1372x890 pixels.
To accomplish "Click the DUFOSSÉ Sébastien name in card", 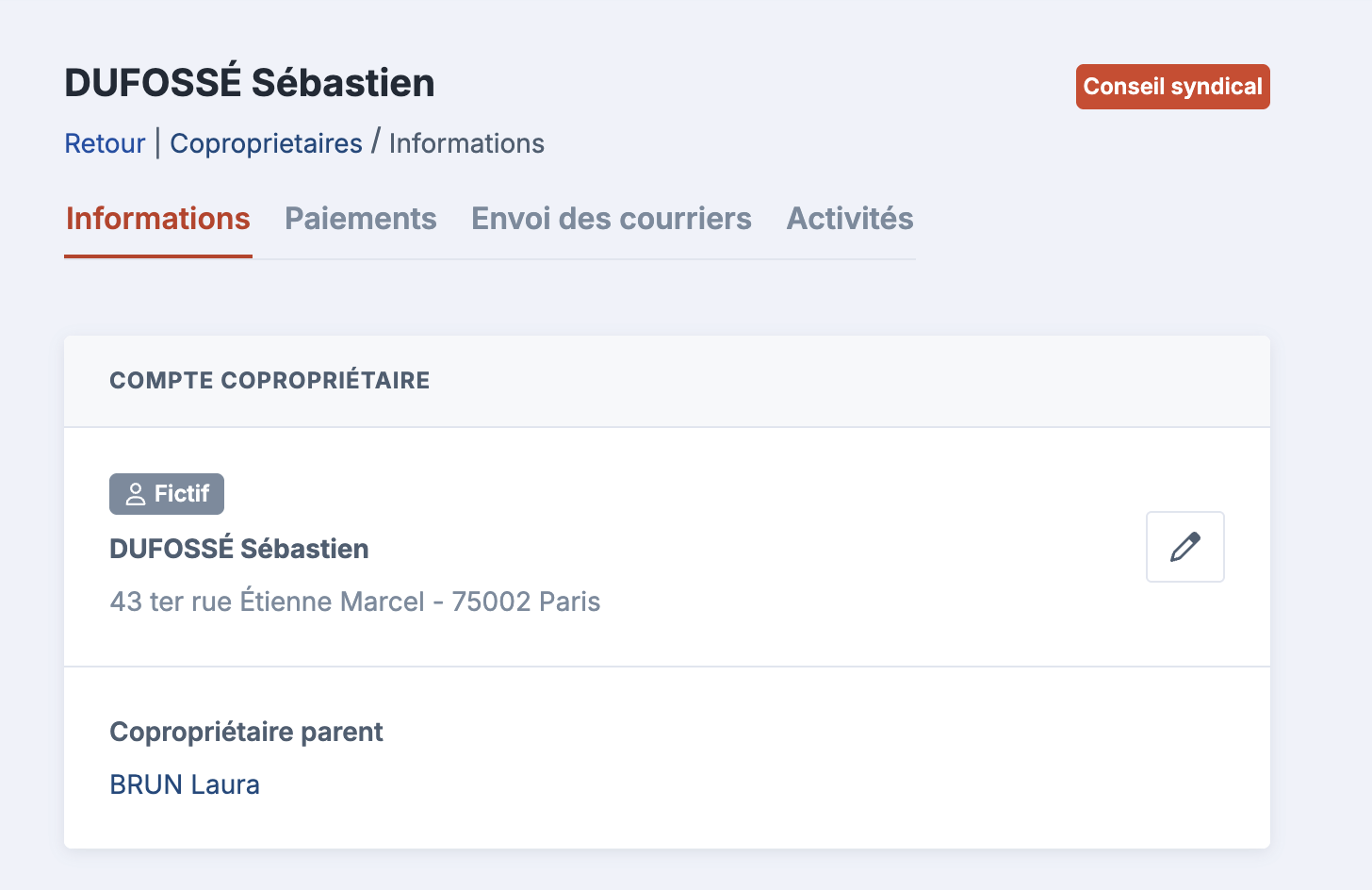I will click(239, 549).
